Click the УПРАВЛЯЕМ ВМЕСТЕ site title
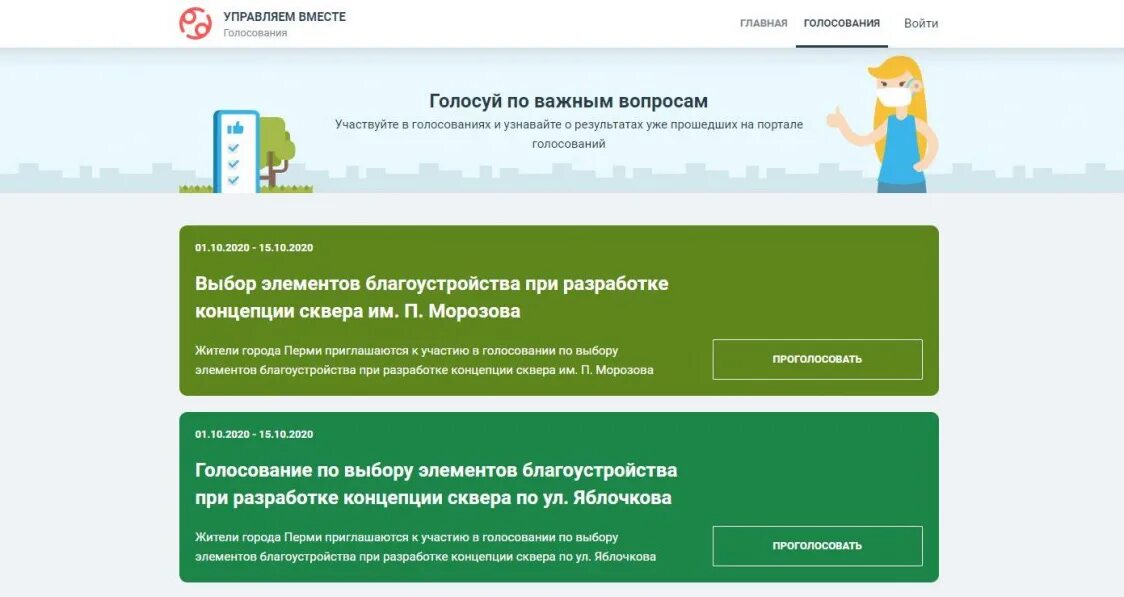Image resolution: width=1124 pixels, height=597 pixels. click(x=285, y=16)
